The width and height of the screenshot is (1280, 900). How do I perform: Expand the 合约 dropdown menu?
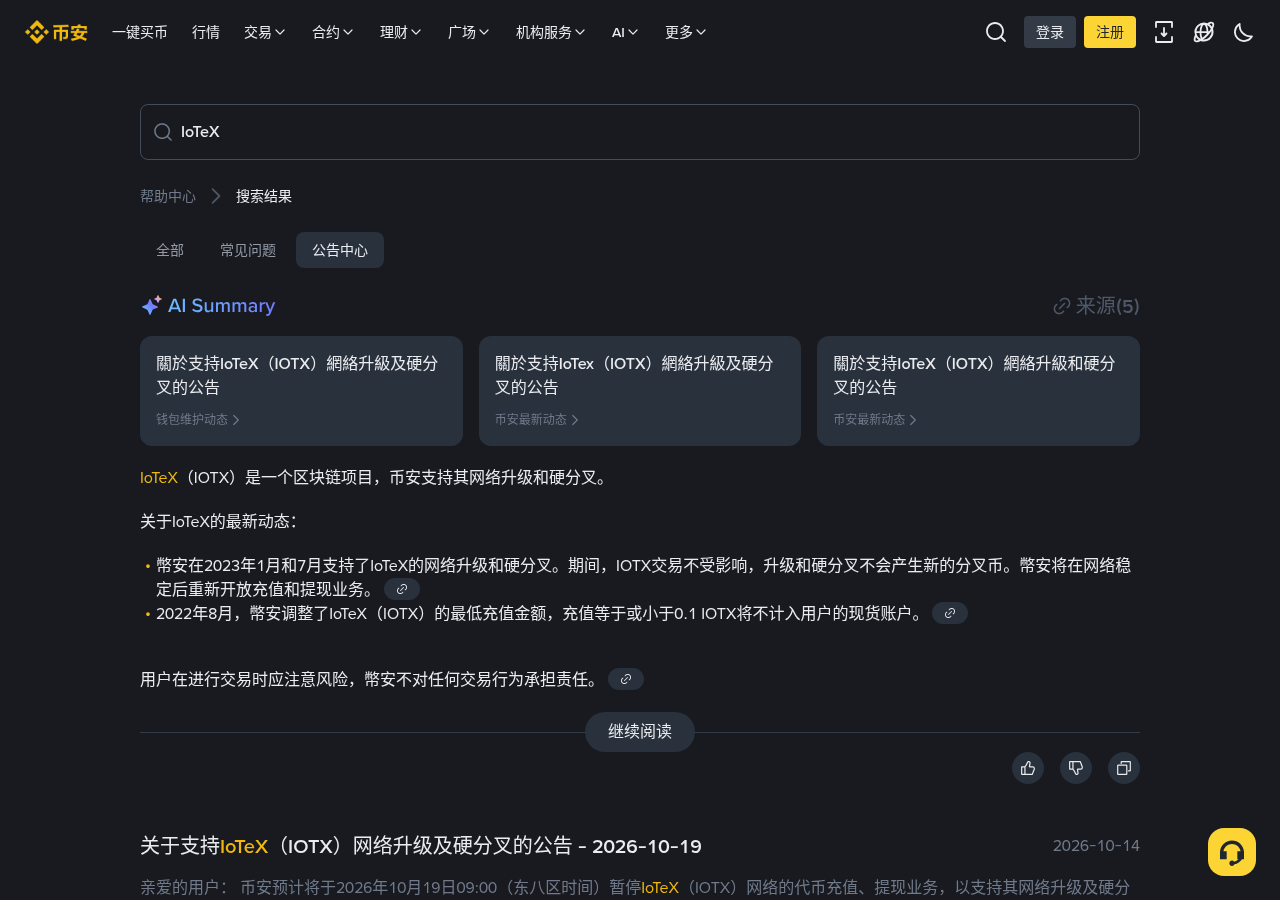click(333, 32)
